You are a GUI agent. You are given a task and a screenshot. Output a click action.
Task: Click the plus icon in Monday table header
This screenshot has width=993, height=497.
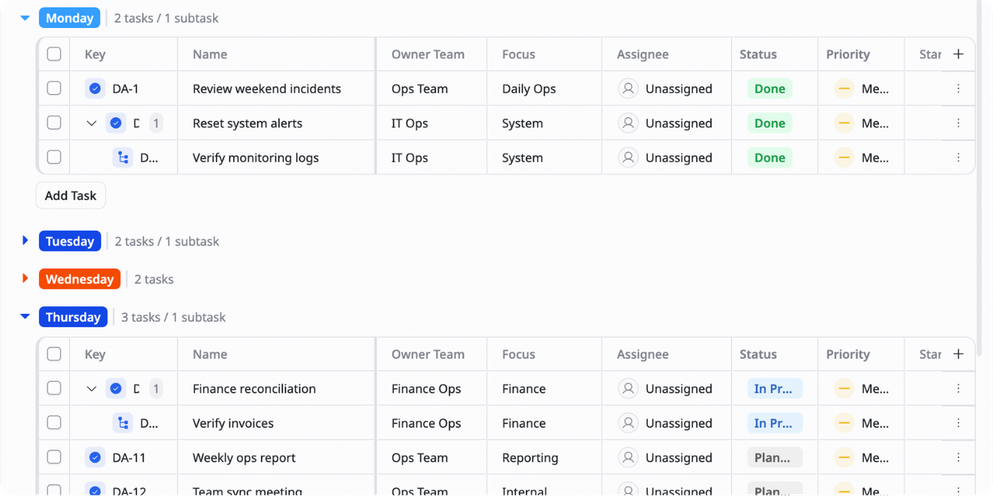click(x=958, y=54)
